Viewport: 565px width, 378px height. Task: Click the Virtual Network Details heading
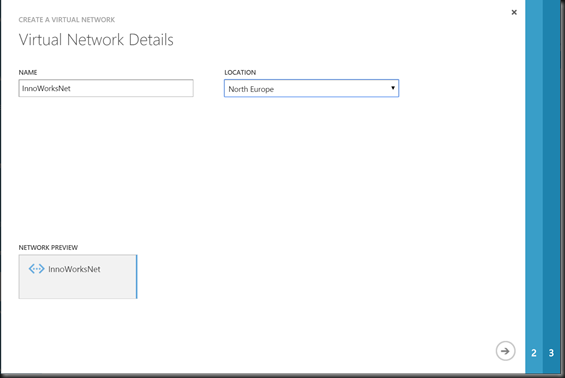(96, 40)
